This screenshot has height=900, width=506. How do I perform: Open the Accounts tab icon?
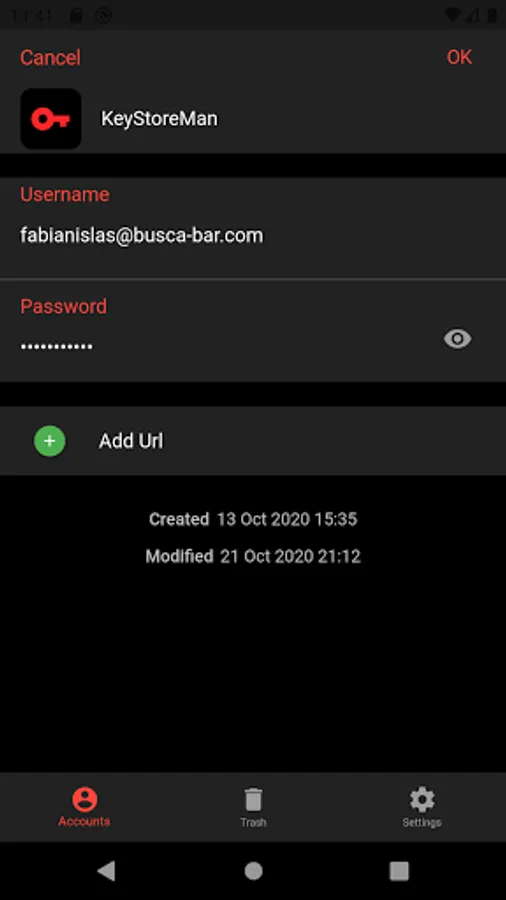point(84,799)
